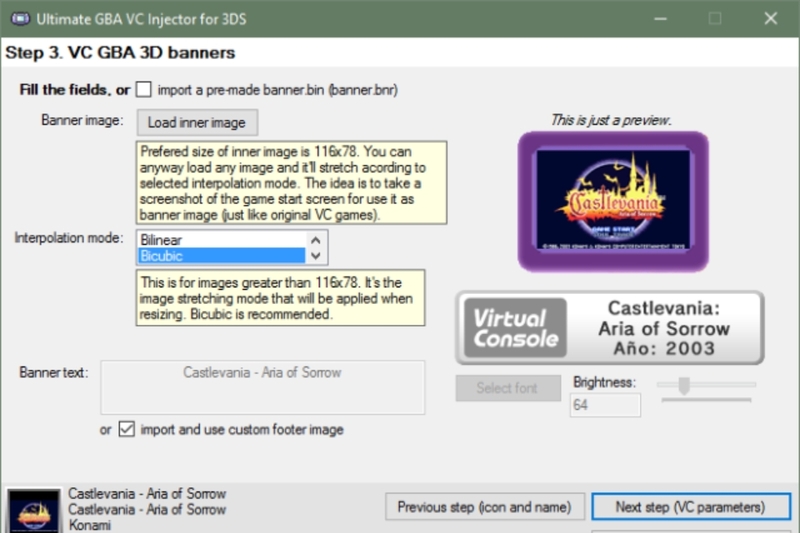Click the 'Prefered size of inner image' hint box
Viewport: 800px width, 533px height.
pyautogui.click(x=291, y=183)
